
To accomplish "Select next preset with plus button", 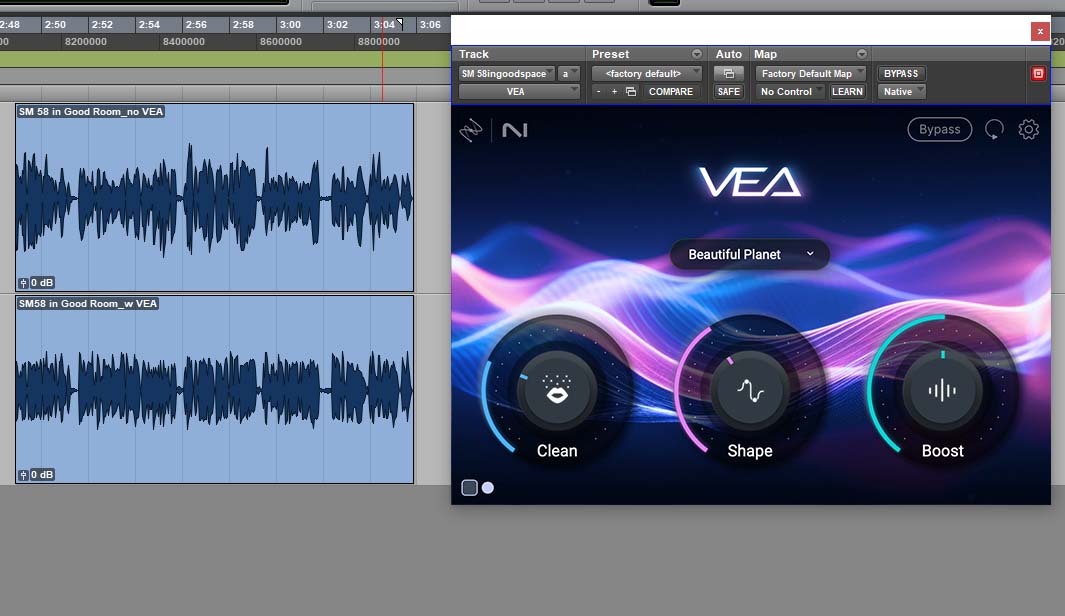I will (614, 92).
